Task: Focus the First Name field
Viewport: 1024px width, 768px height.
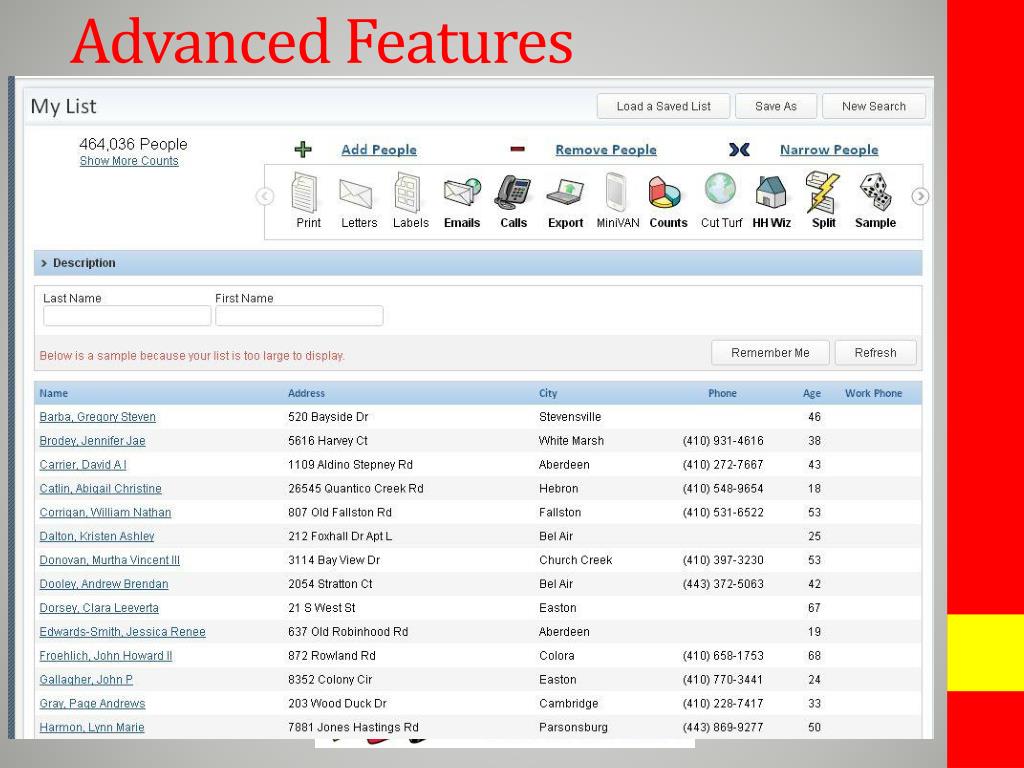Action: click(x=299, y=316)
